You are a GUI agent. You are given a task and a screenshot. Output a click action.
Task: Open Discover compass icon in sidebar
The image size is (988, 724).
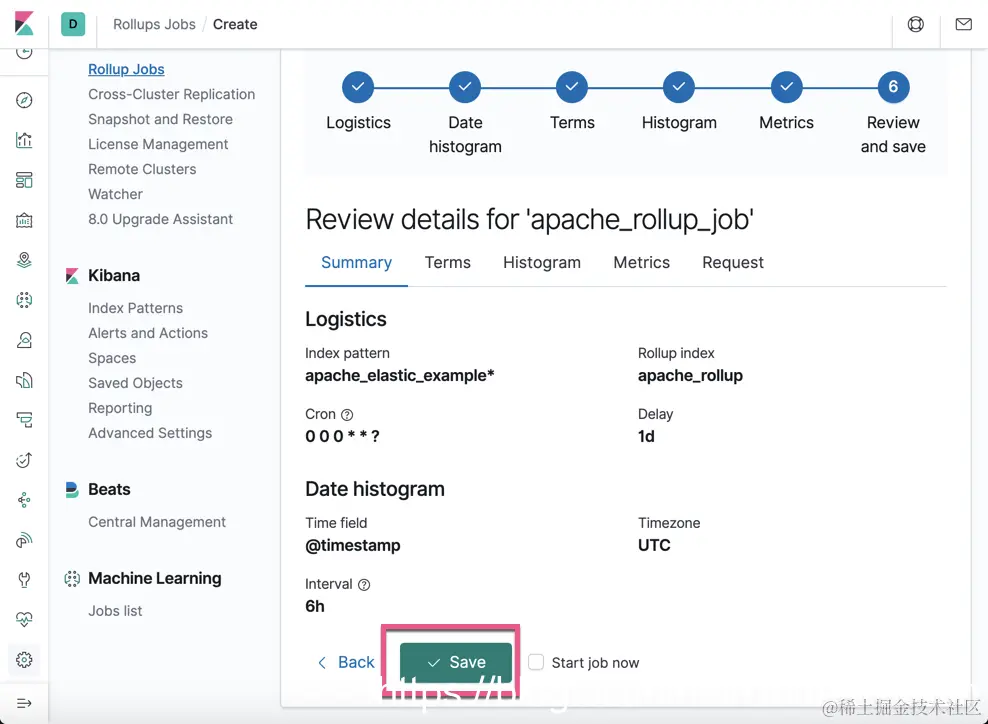tap(24, 100)
